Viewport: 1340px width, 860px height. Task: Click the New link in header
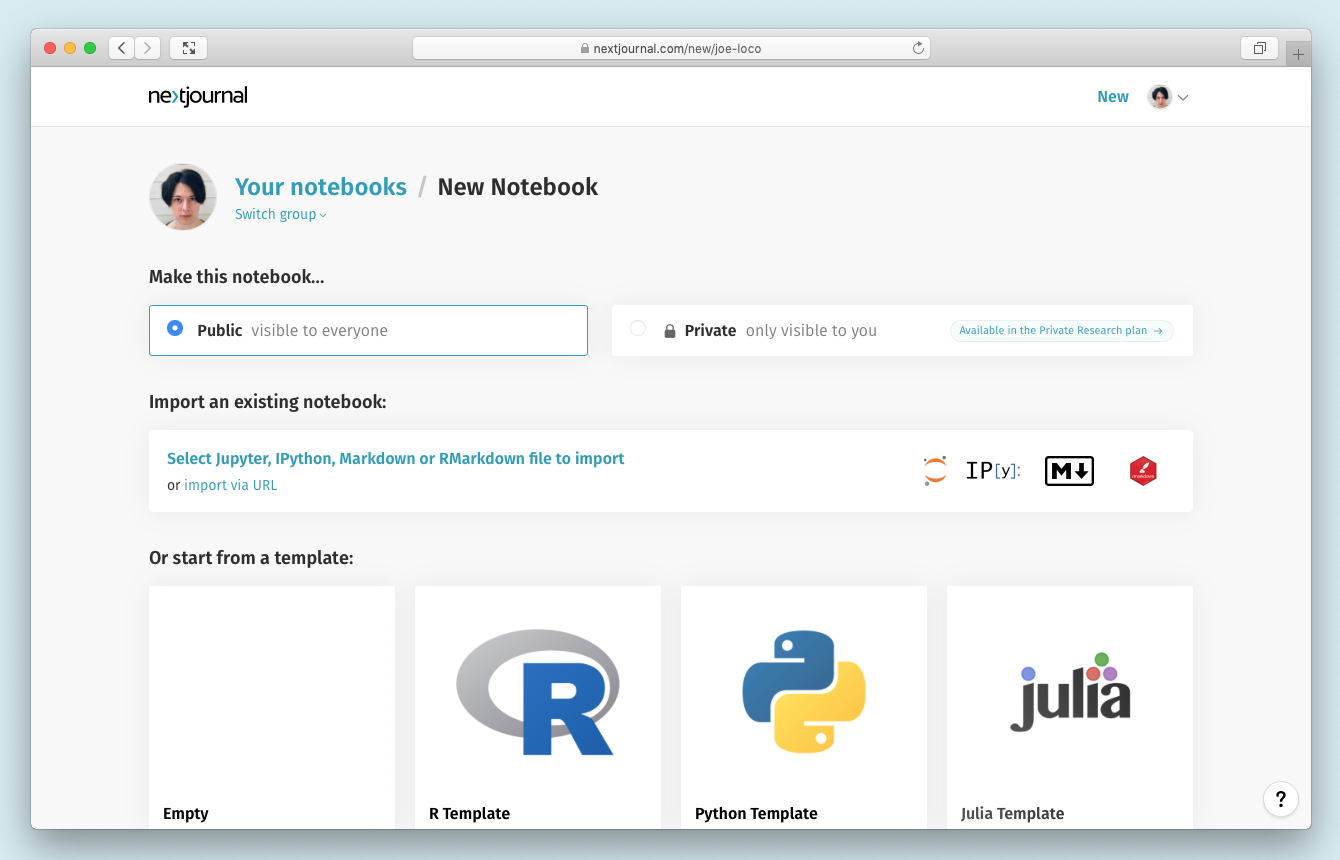(1113, 97)
